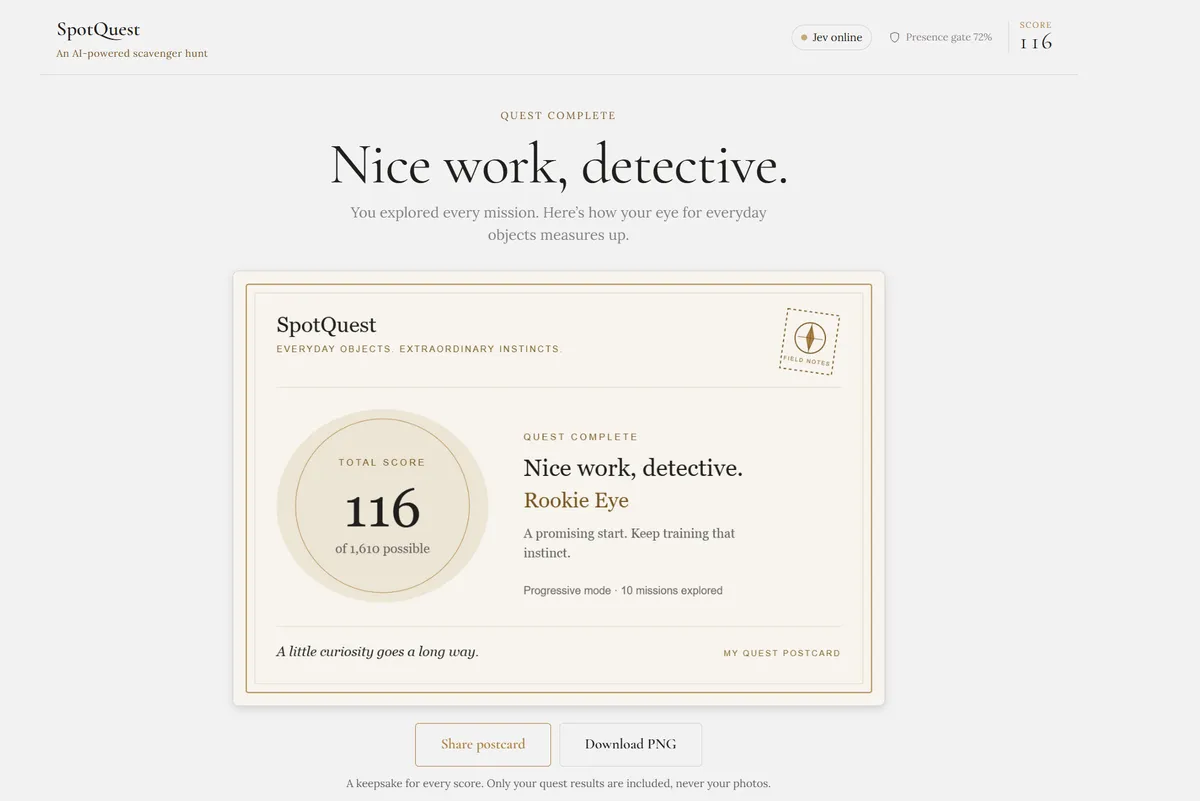
Task: Click "You explored every mission" intro paragraph
Action: click(x=559, y=224)
